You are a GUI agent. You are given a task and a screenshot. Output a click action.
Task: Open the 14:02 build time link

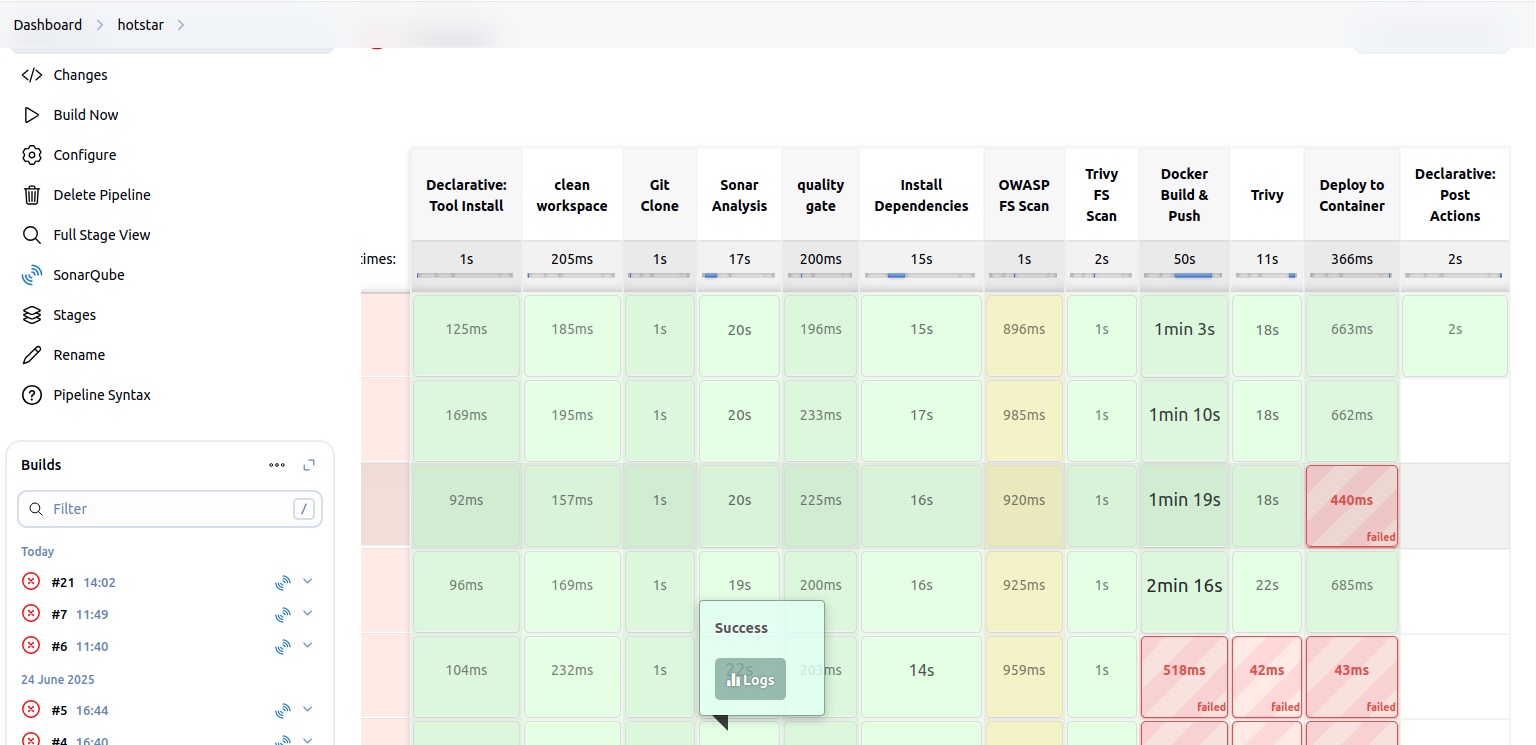click(100, 582)
